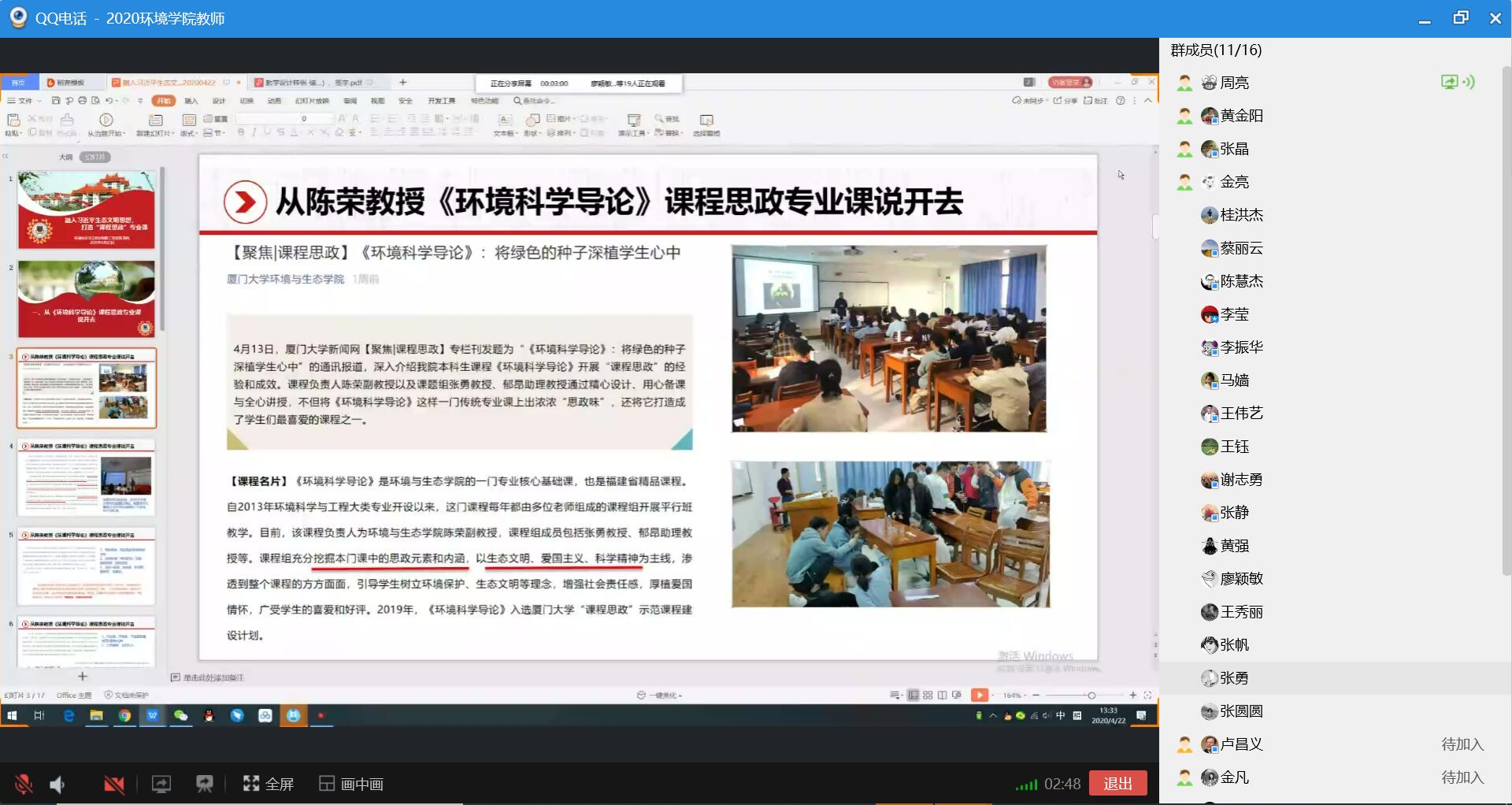Click the 粘贴 paste icon in ribbon
The width and height of the screenshot is (1512, 805).
click(13, 121)
